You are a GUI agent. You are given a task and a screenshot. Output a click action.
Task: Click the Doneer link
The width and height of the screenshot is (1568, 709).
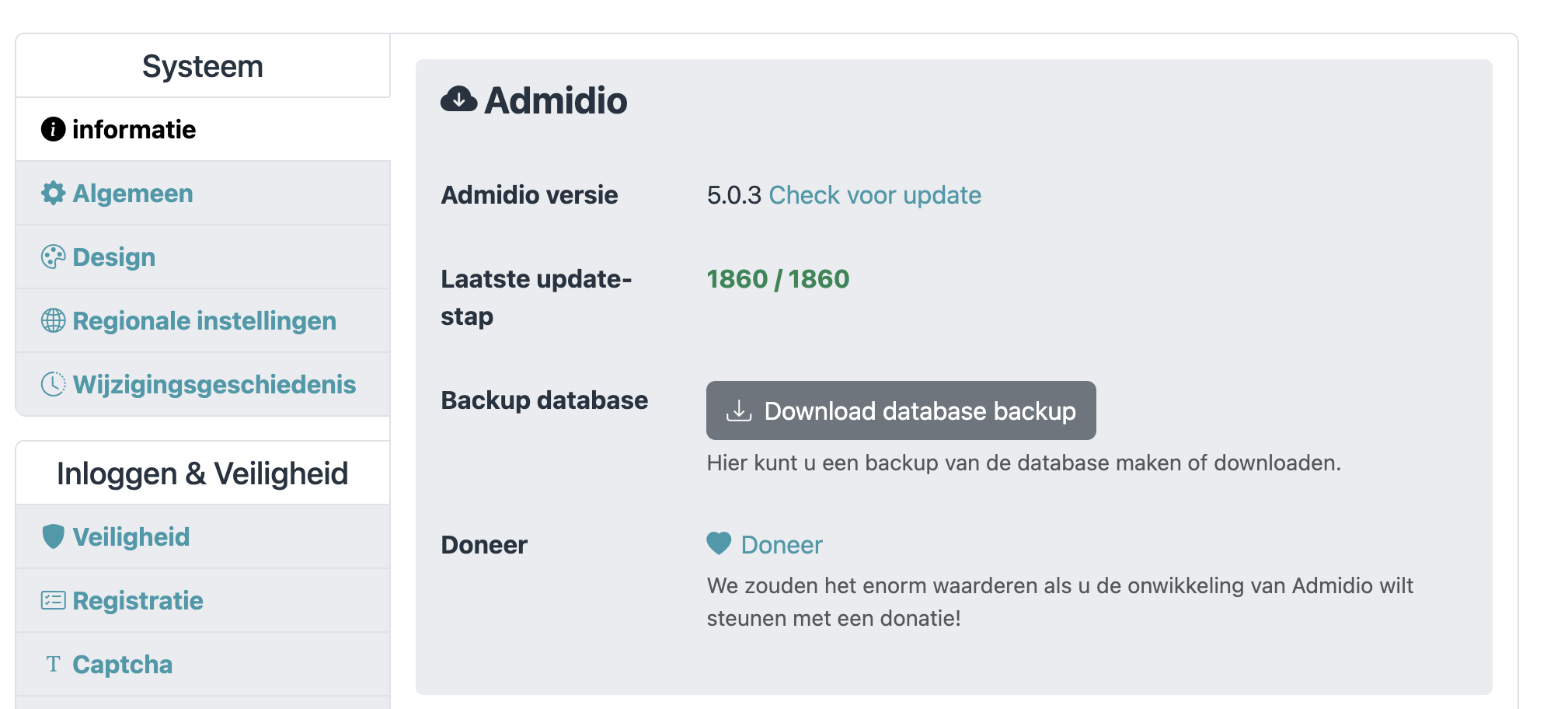782,543
